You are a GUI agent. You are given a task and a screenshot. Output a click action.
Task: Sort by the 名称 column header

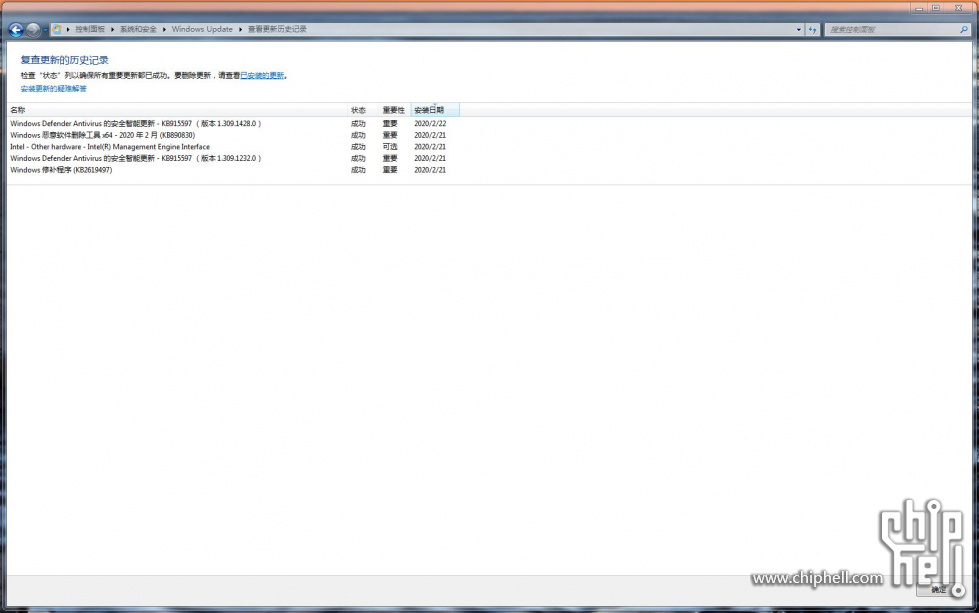[177, 110]
